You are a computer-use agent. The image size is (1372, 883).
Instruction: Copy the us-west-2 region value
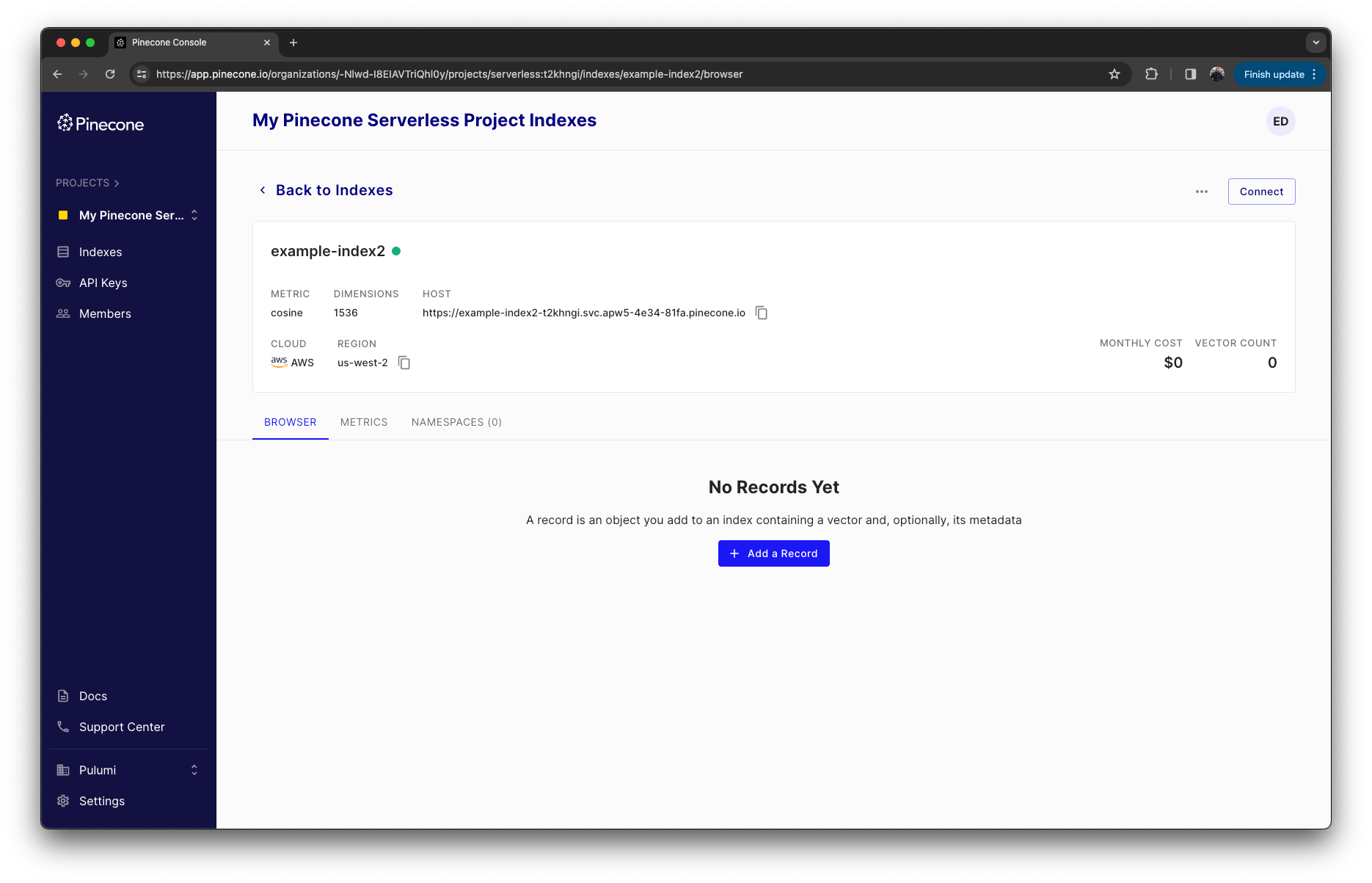(404, 363)
